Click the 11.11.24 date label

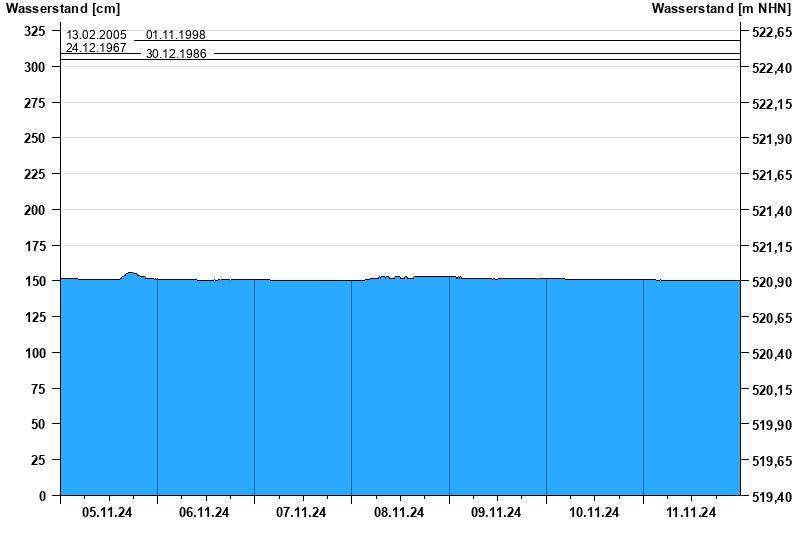pos(691,513)
